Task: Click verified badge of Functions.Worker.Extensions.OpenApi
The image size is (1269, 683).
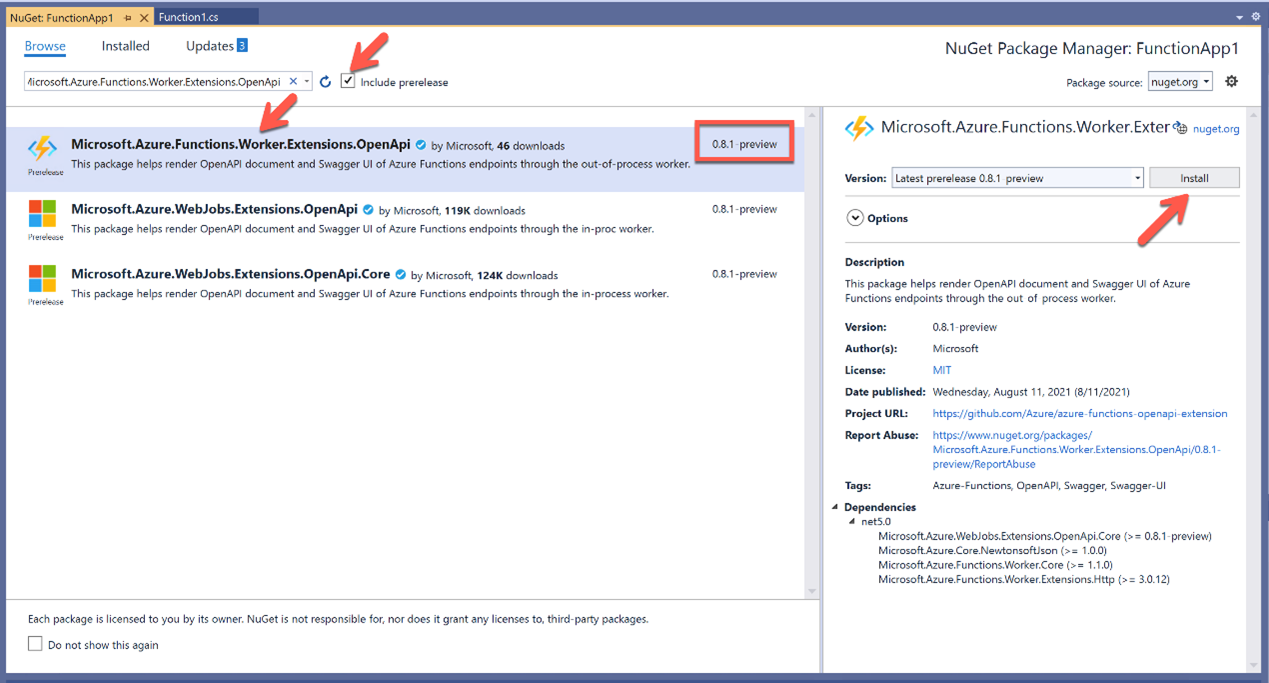Action: [x=421, y=145]
